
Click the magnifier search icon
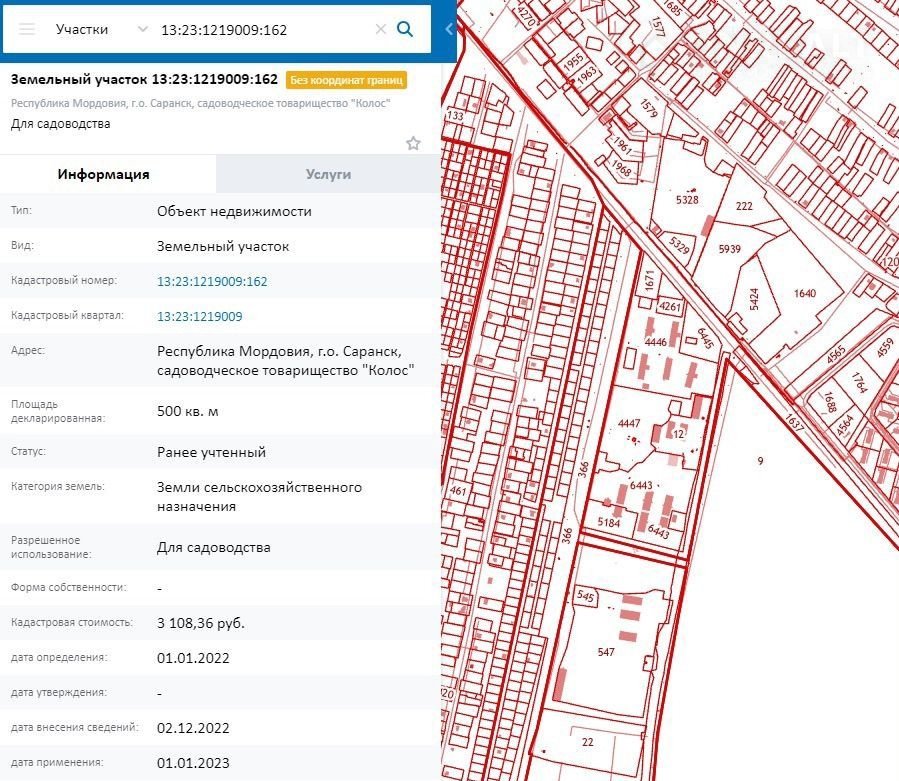(405, 29)
